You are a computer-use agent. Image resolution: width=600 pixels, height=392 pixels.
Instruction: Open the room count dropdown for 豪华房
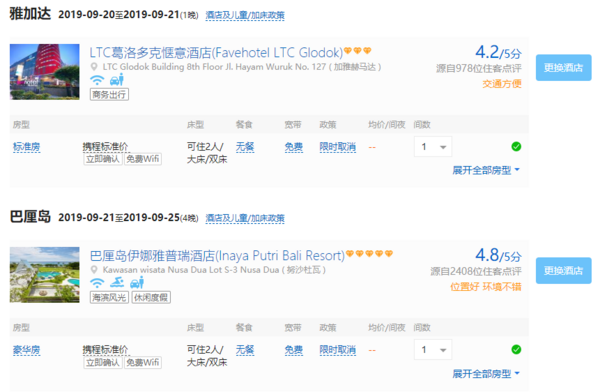[x=433, y=350]
